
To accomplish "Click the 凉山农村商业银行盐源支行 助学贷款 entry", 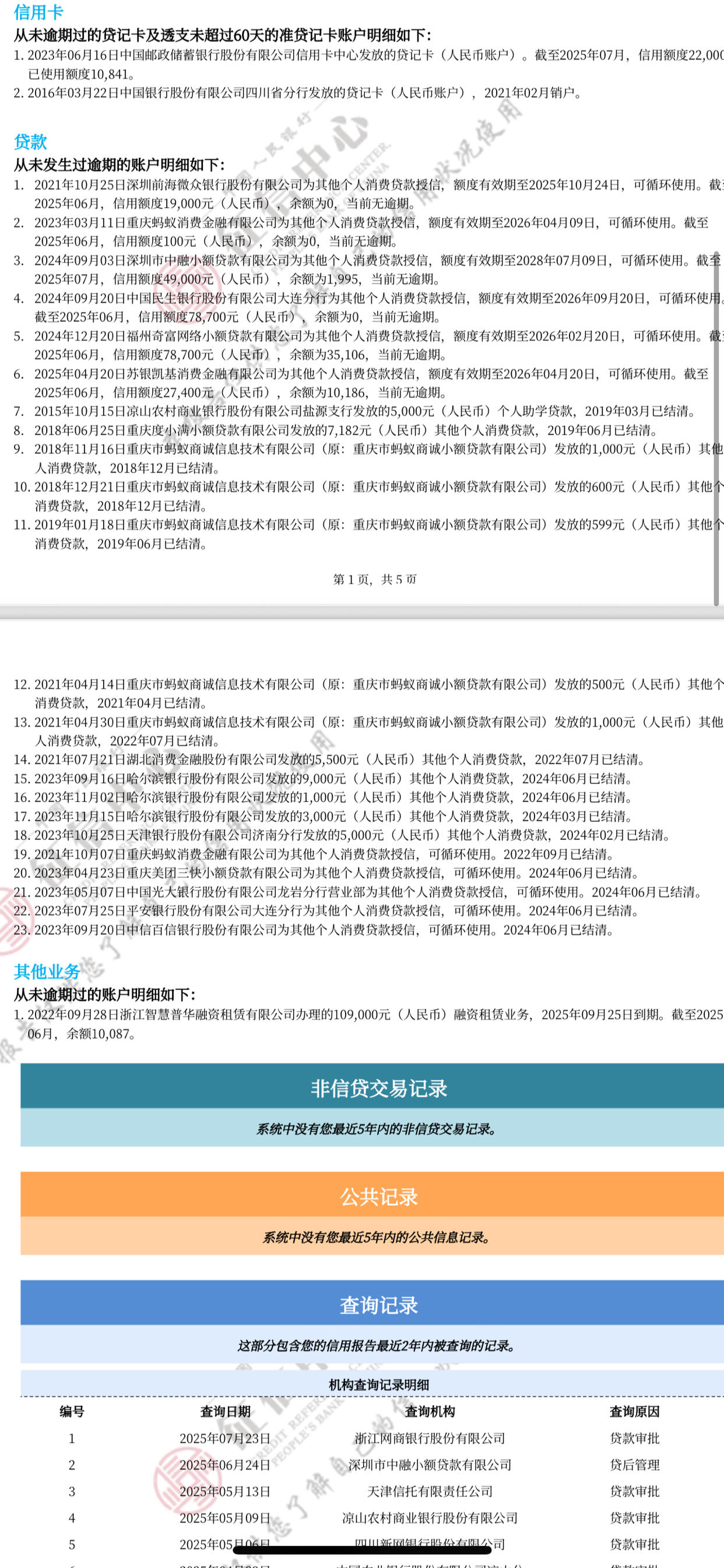I will click(354, 411).
